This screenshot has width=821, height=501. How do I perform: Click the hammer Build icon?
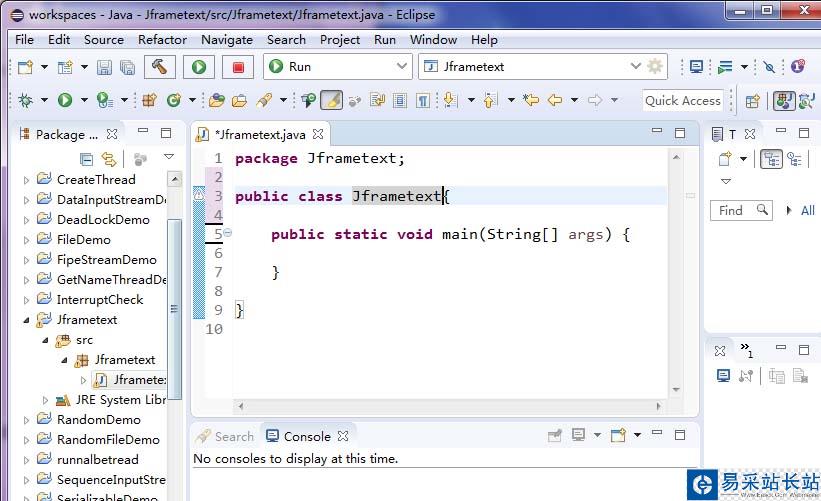(x=159, y=66)
